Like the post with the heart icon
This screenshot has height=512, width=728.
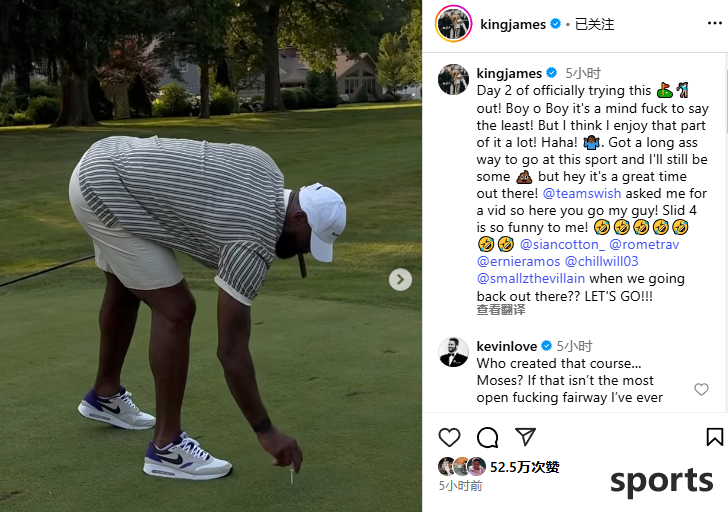[x=449, y=437]
